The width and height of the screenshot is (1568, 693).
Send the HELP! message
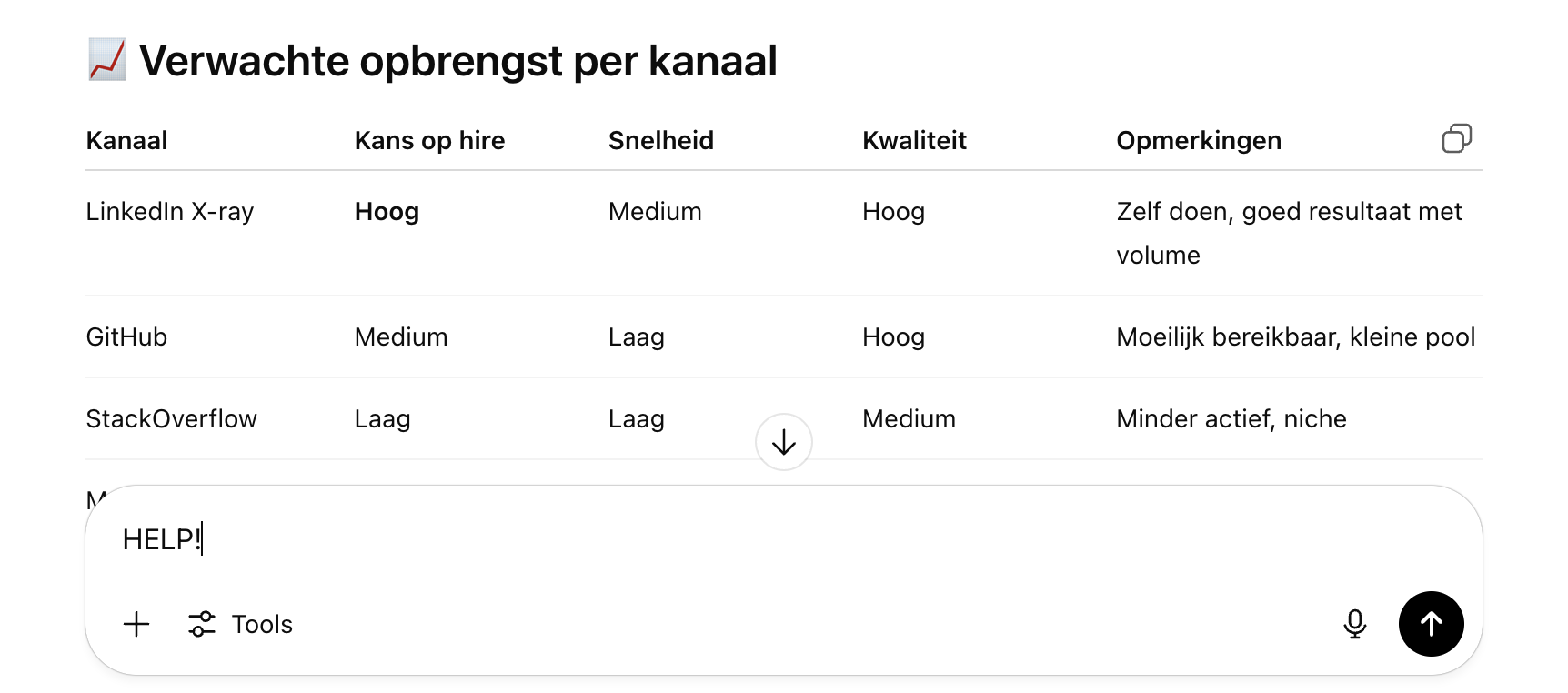pyautogui.click(x=1431, y=624)
